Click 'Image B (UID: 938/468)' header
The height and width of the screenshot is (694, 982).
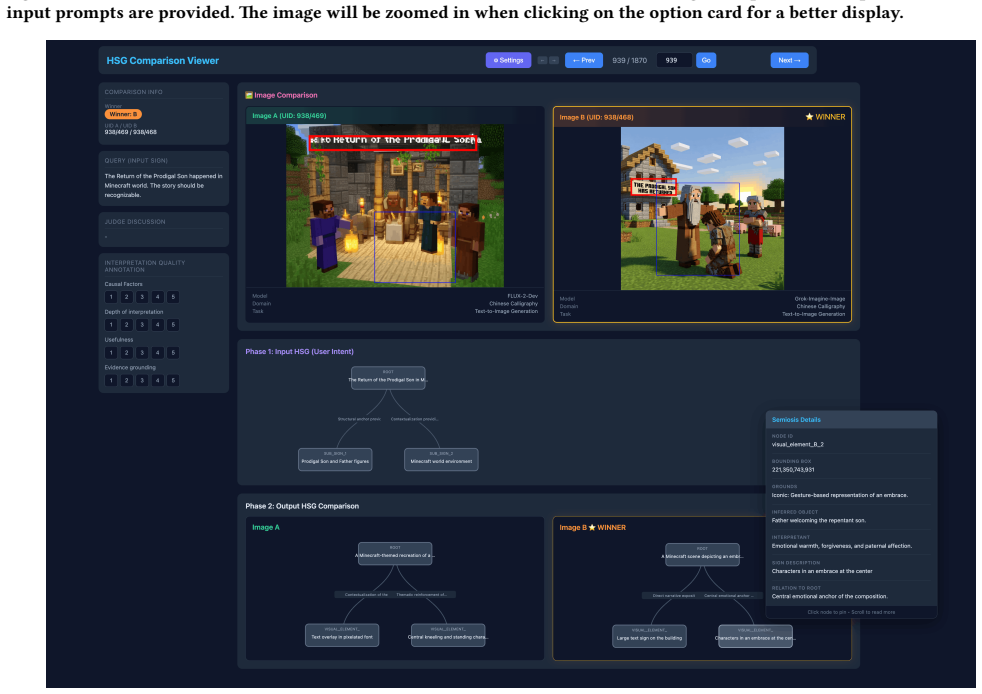pos(596,117)
